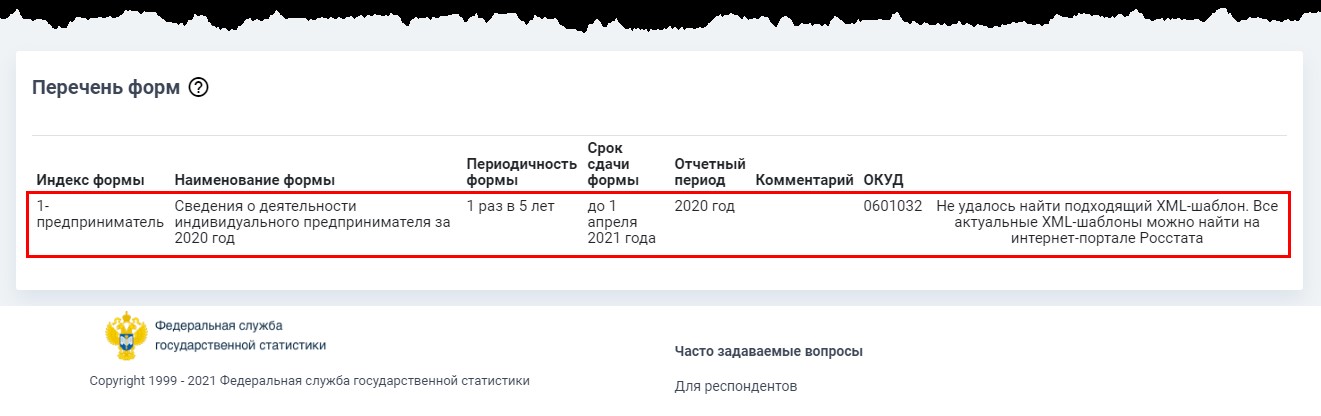
Task: Click the deadline 'до 1 апреля 2021 года'
Action: [x=620, y=223]
